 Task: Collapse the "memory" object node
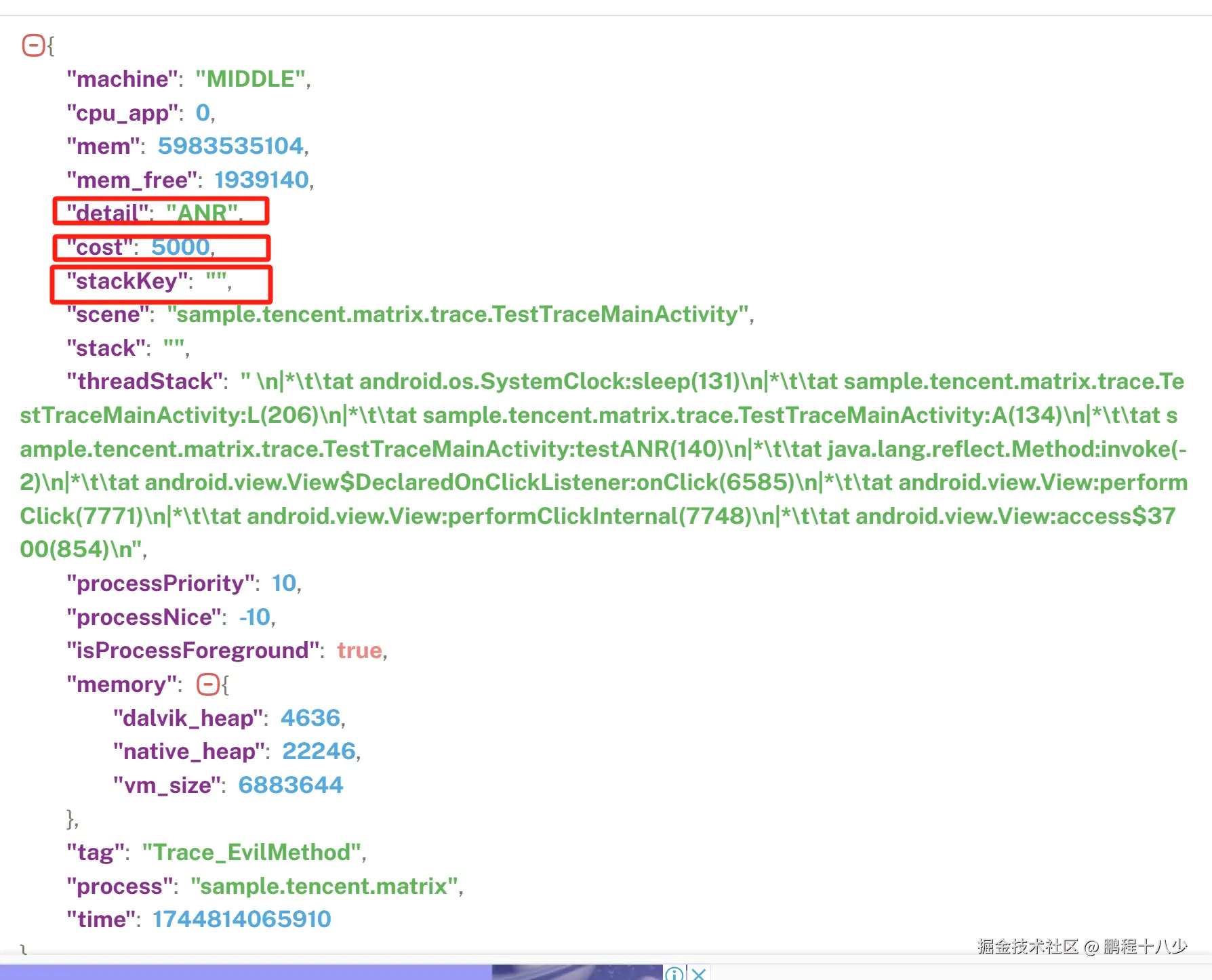click(207, 685)
